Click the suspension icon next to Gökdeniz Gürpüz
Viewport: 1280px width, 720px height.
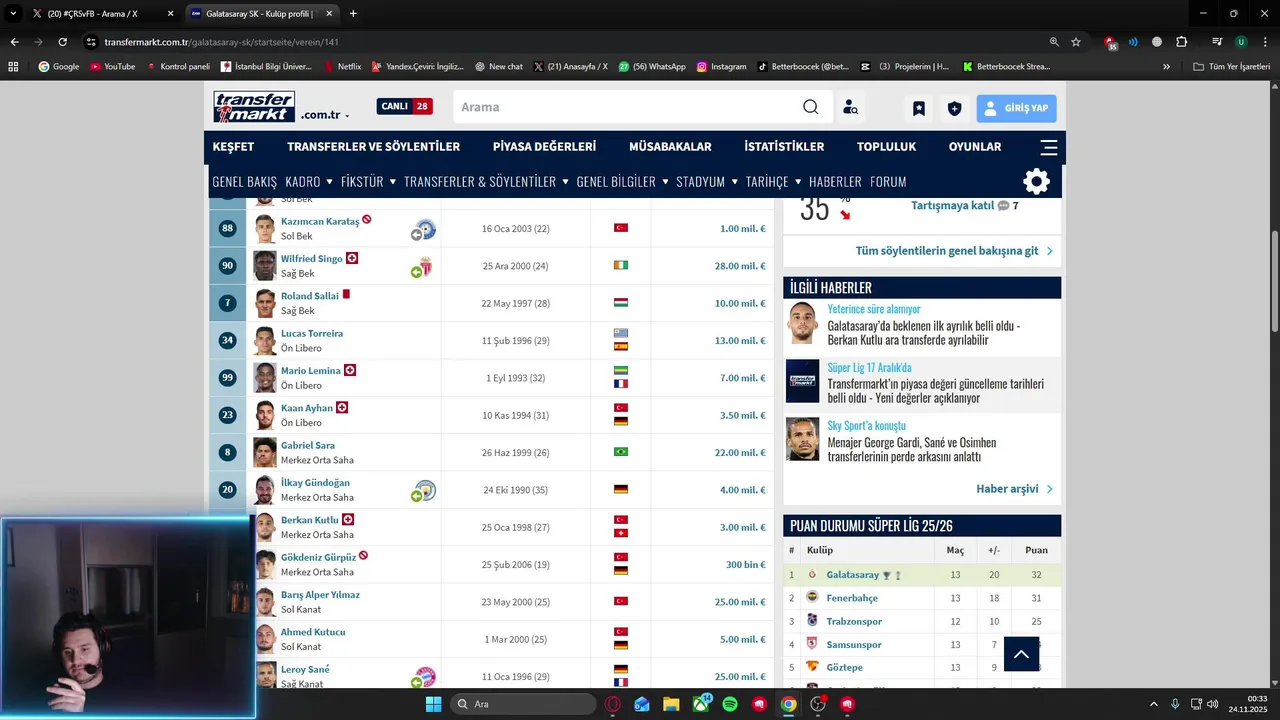coord(363,555)
